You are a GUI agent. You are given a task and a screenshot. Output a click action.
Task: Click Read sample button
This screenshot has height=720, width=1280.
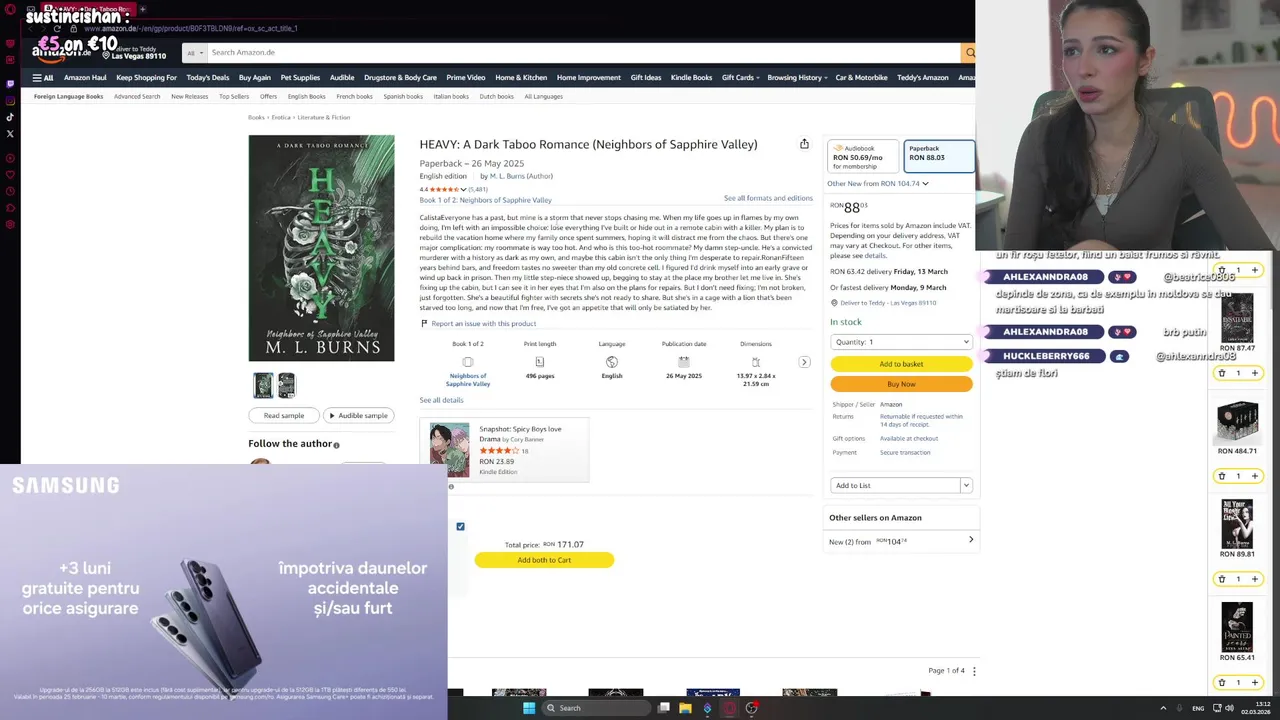tap(284, 415)
